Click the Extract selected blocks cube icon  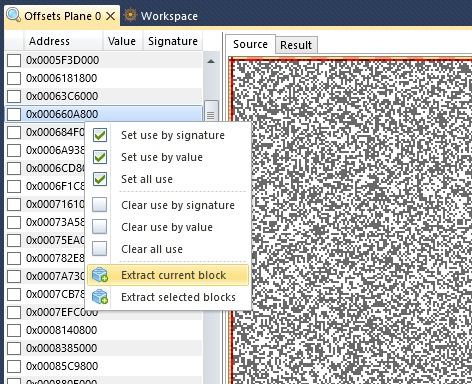pos(100,297)
